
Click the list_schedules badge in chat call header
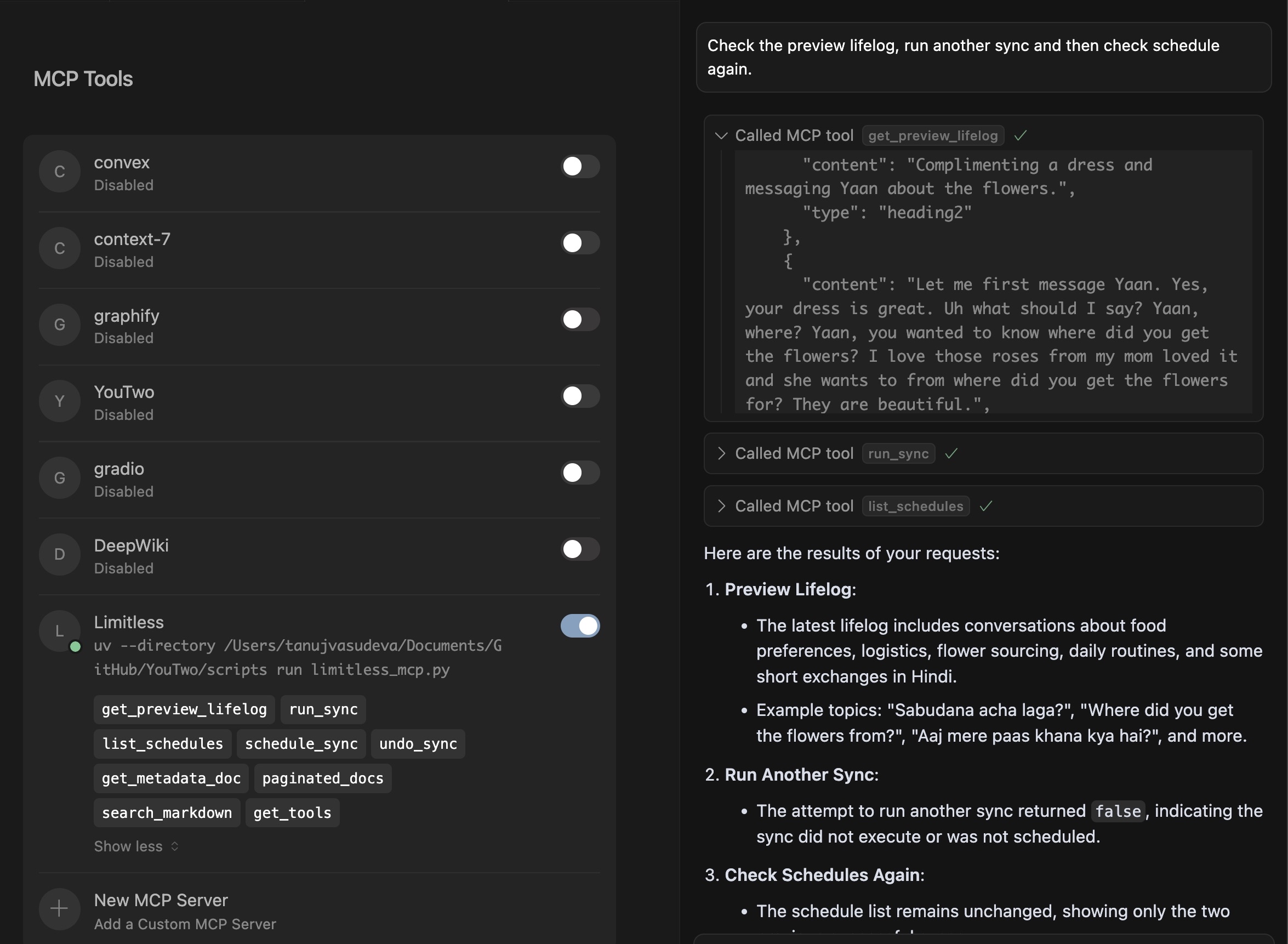[916, 505]
